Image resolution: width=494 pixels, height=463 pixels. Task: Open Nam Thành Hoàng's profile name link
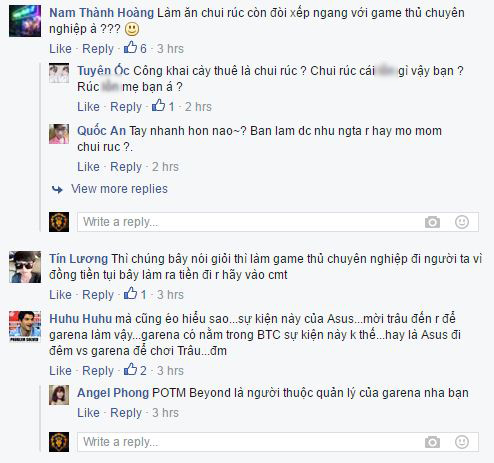(x=101, y=13)
